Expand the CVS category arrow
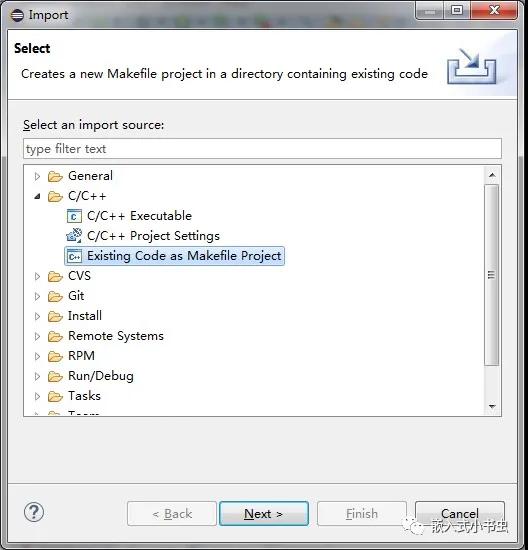528x550 pixels. [37, 276]
